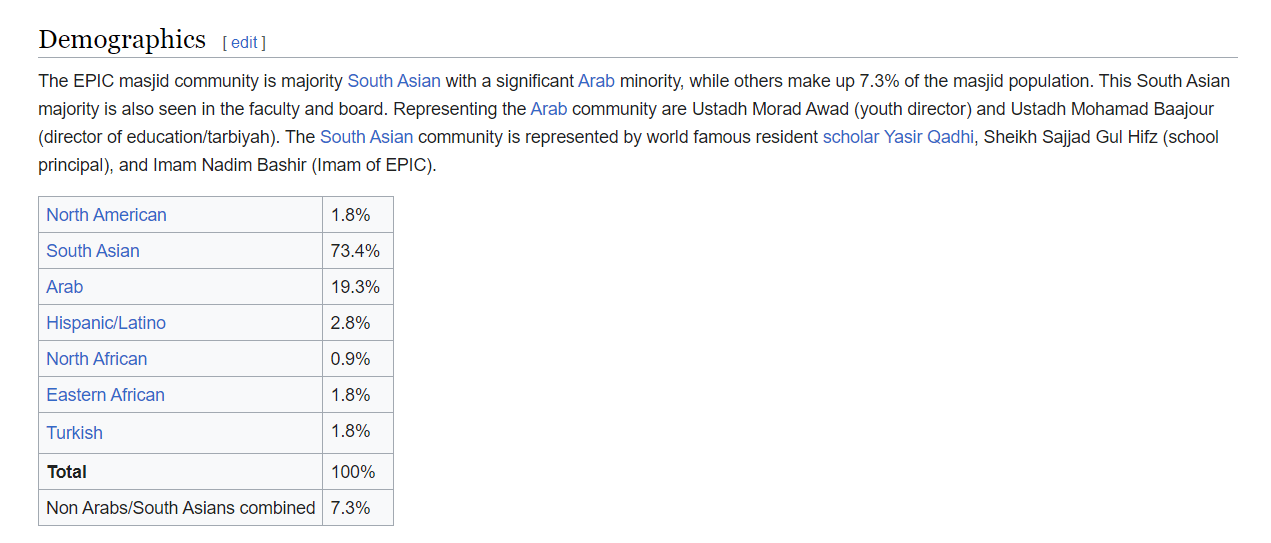This screenshot has width=1271, height=543.
Task: Open the scholar Yasir Qadhi link
Action: (x=898, y=137)
